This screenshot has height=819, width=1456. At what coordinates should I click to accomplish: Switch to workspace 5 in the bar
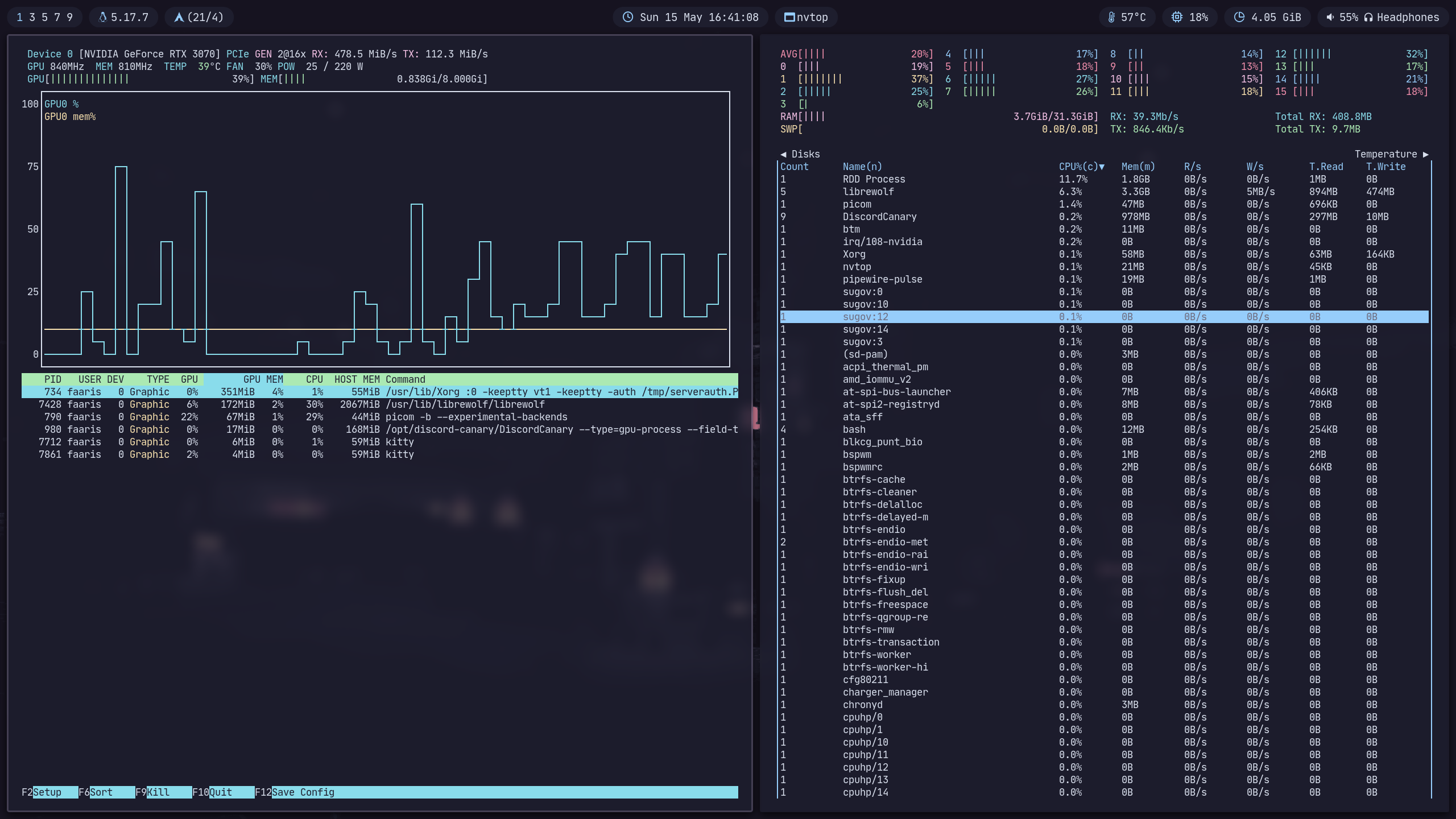click(44, 17)
